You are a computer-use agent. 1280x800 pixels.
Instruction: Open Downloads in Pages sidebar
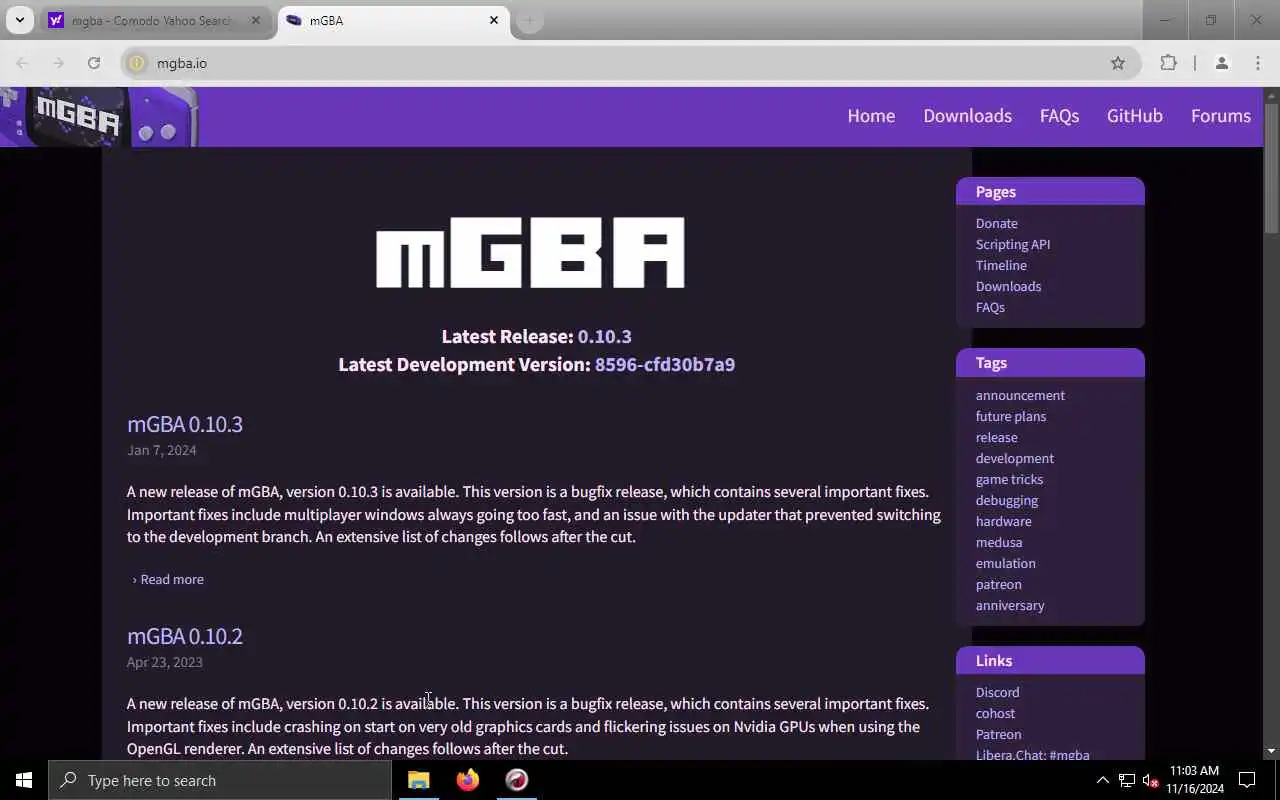tap(1008, 286)
